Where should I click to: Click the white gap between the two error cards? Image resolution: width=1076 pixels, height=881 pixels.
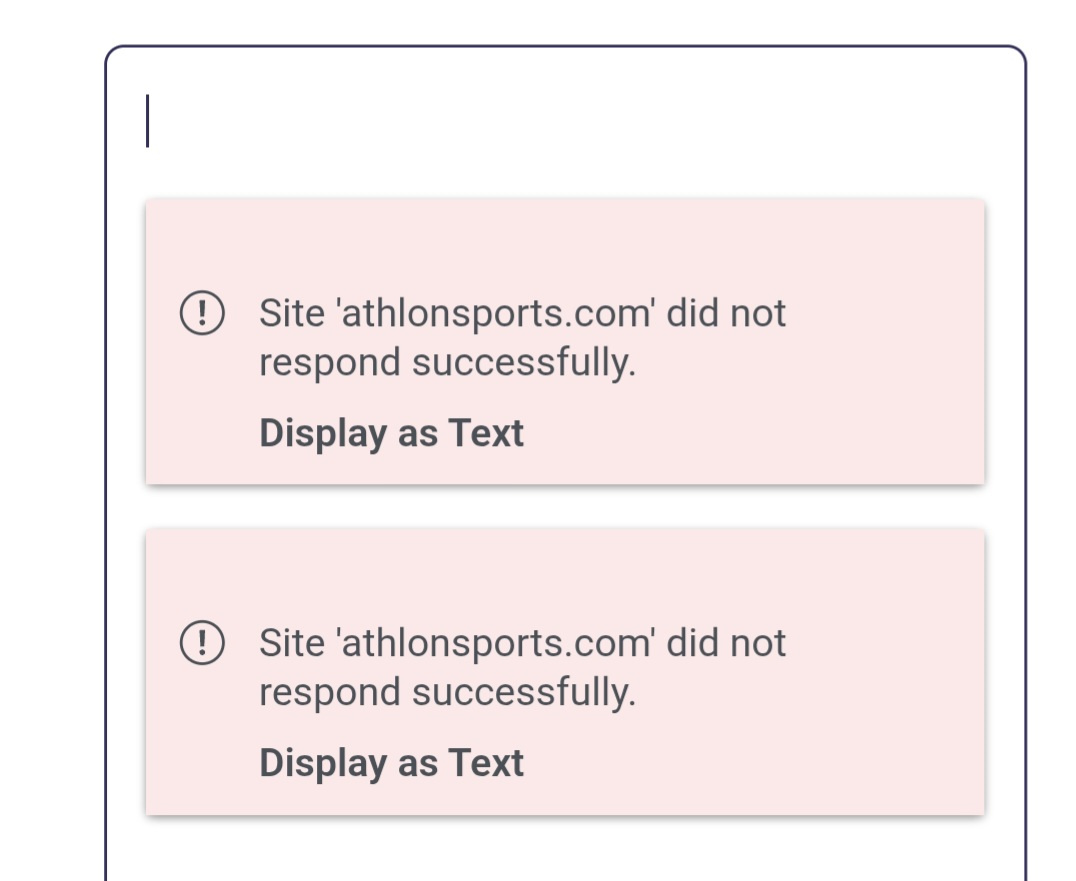pos(565,507)
